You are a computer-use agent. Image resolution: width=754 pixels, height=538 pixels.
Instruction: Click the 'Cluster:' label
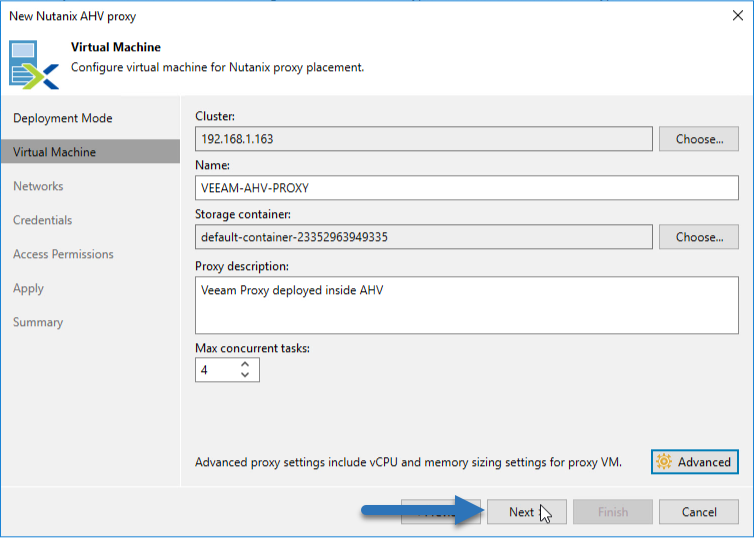[215, 116]
